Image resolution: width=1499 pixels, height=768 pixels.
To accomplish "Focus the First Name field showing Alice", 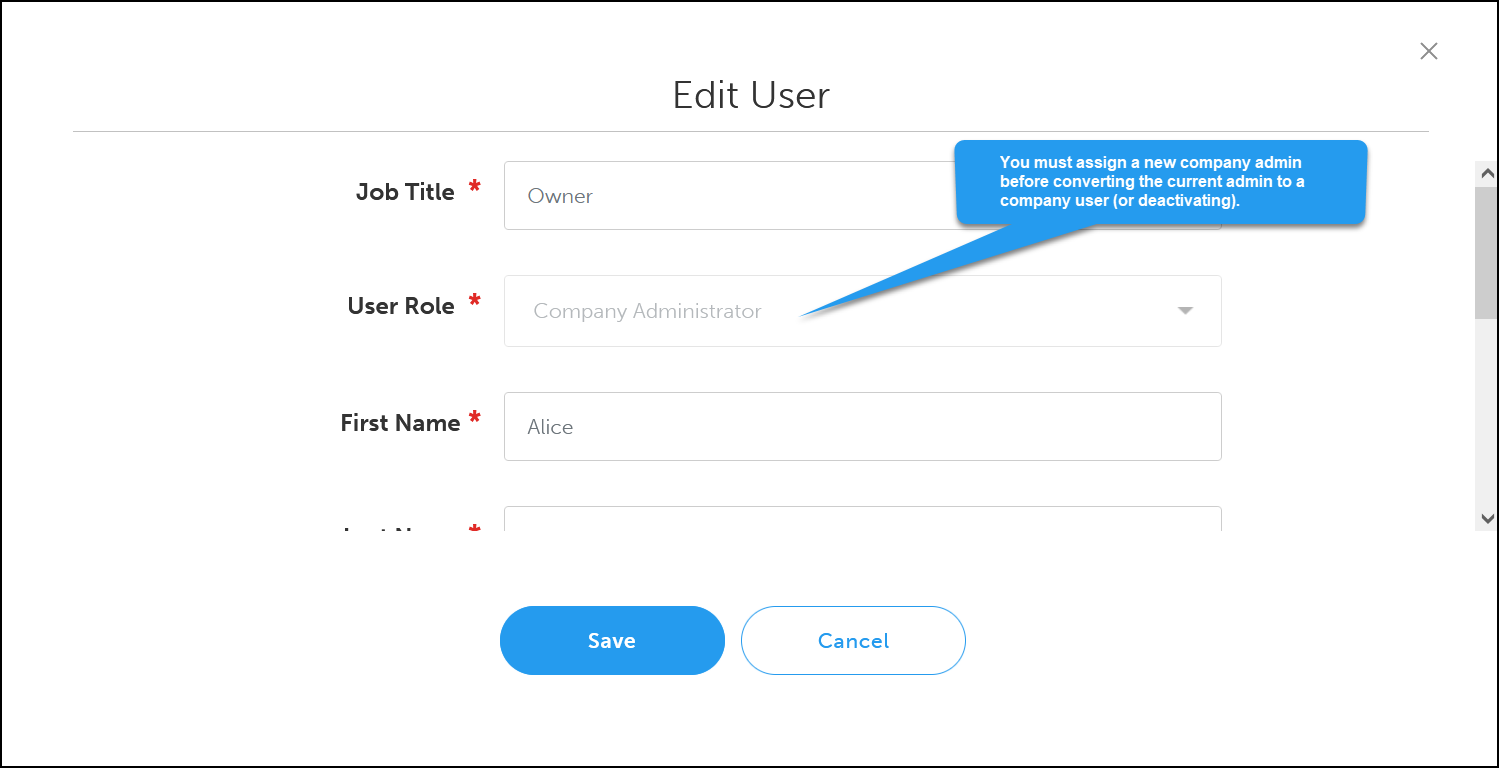I will pos(861,427).
